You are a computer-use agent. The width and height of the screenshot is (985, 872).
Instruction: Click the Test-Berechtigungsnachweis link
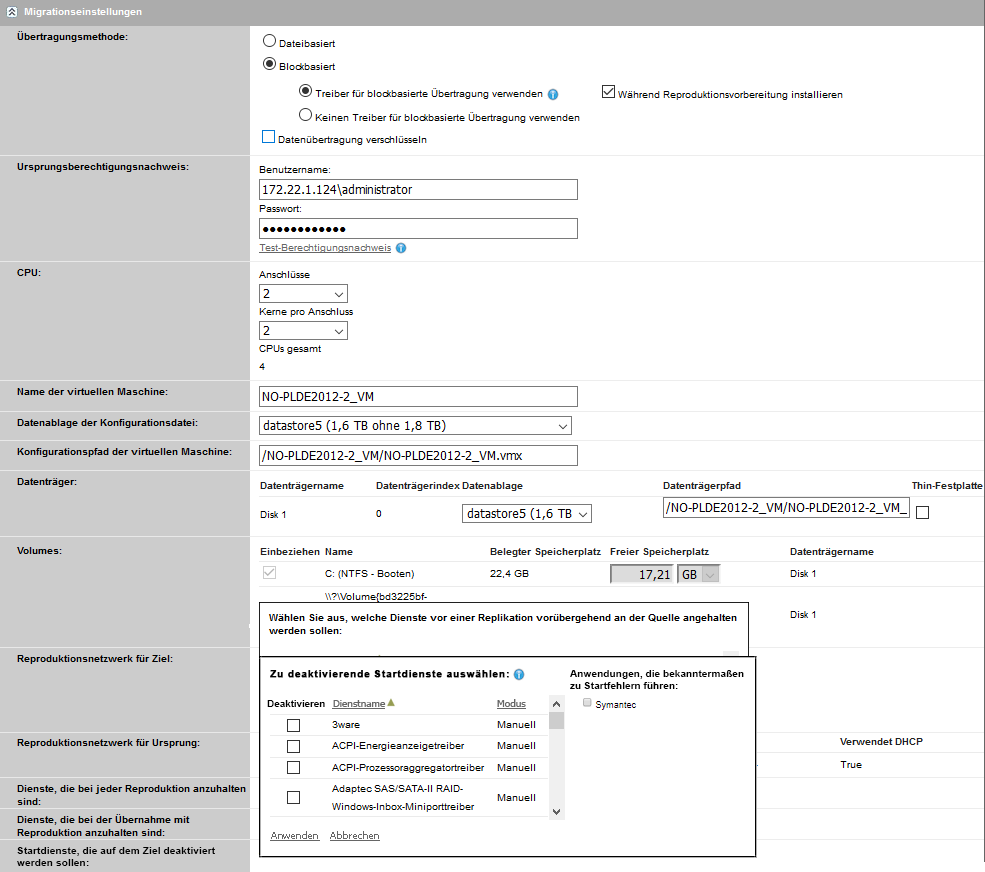[325, 248]
